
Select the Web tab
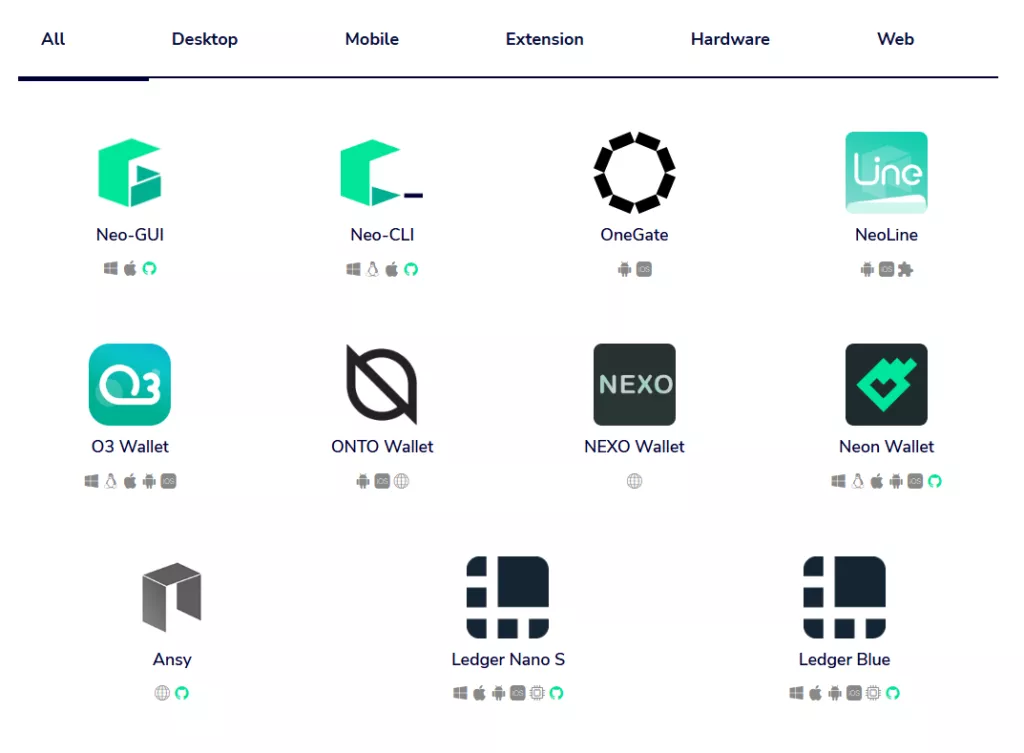(x=895, y=39)
